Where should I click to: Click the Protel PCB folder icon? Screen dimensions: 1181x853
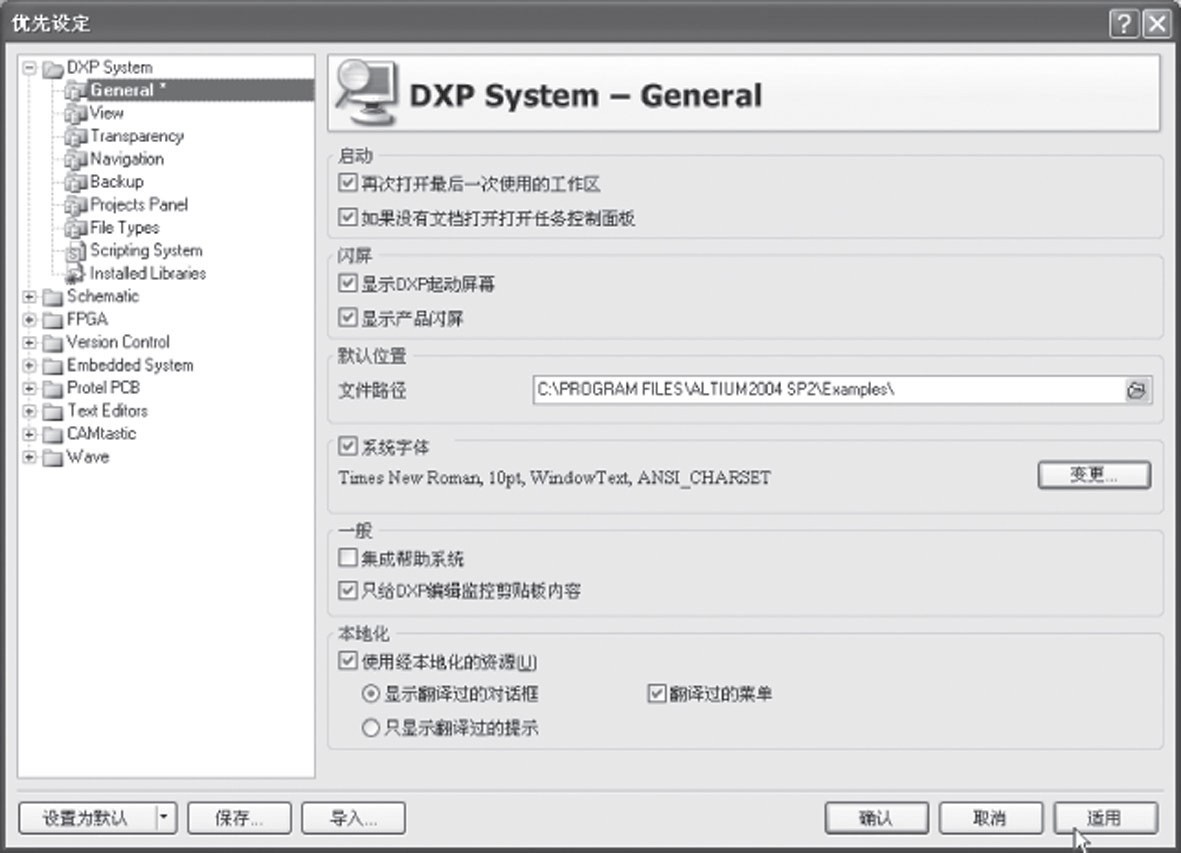(53, 388)
